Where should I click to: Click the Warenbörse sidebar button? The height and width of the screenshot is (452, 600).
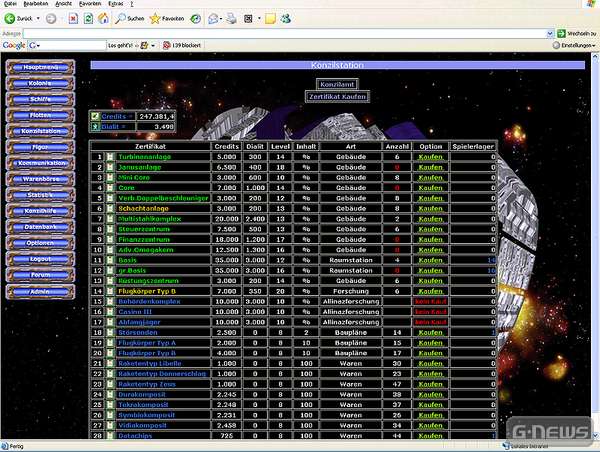41,178
